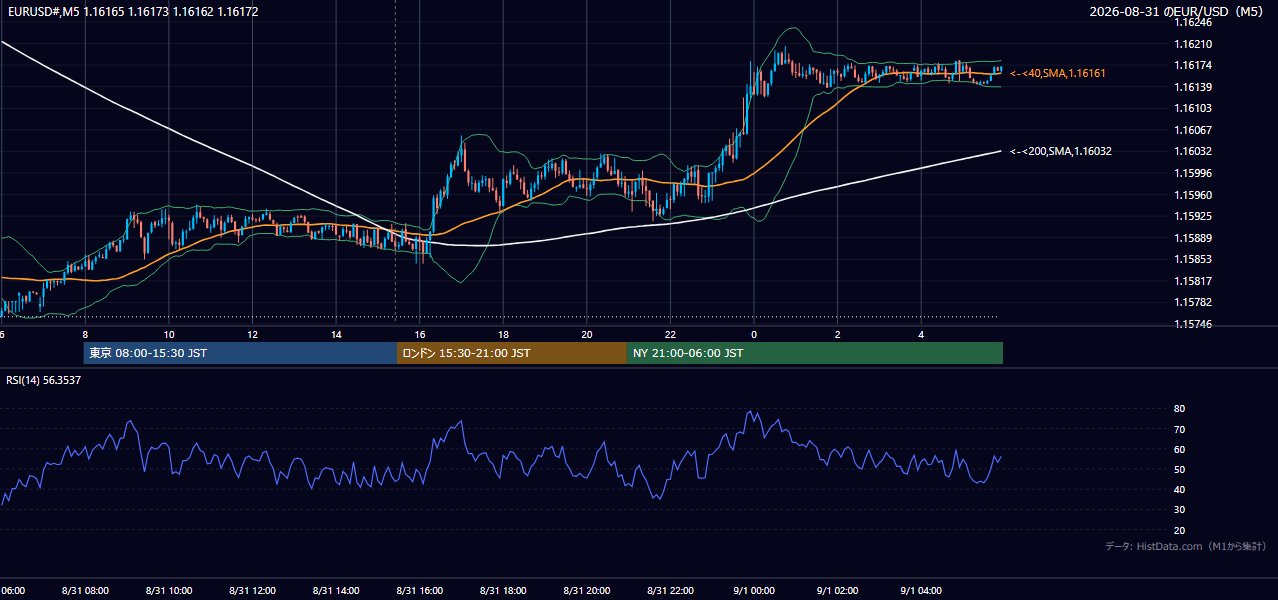Click the 2026-08-31 EUR/USD (M5) chart title
Image resolution: width=1278 pixels, height=600 pixels.
tap(1177, 11)
